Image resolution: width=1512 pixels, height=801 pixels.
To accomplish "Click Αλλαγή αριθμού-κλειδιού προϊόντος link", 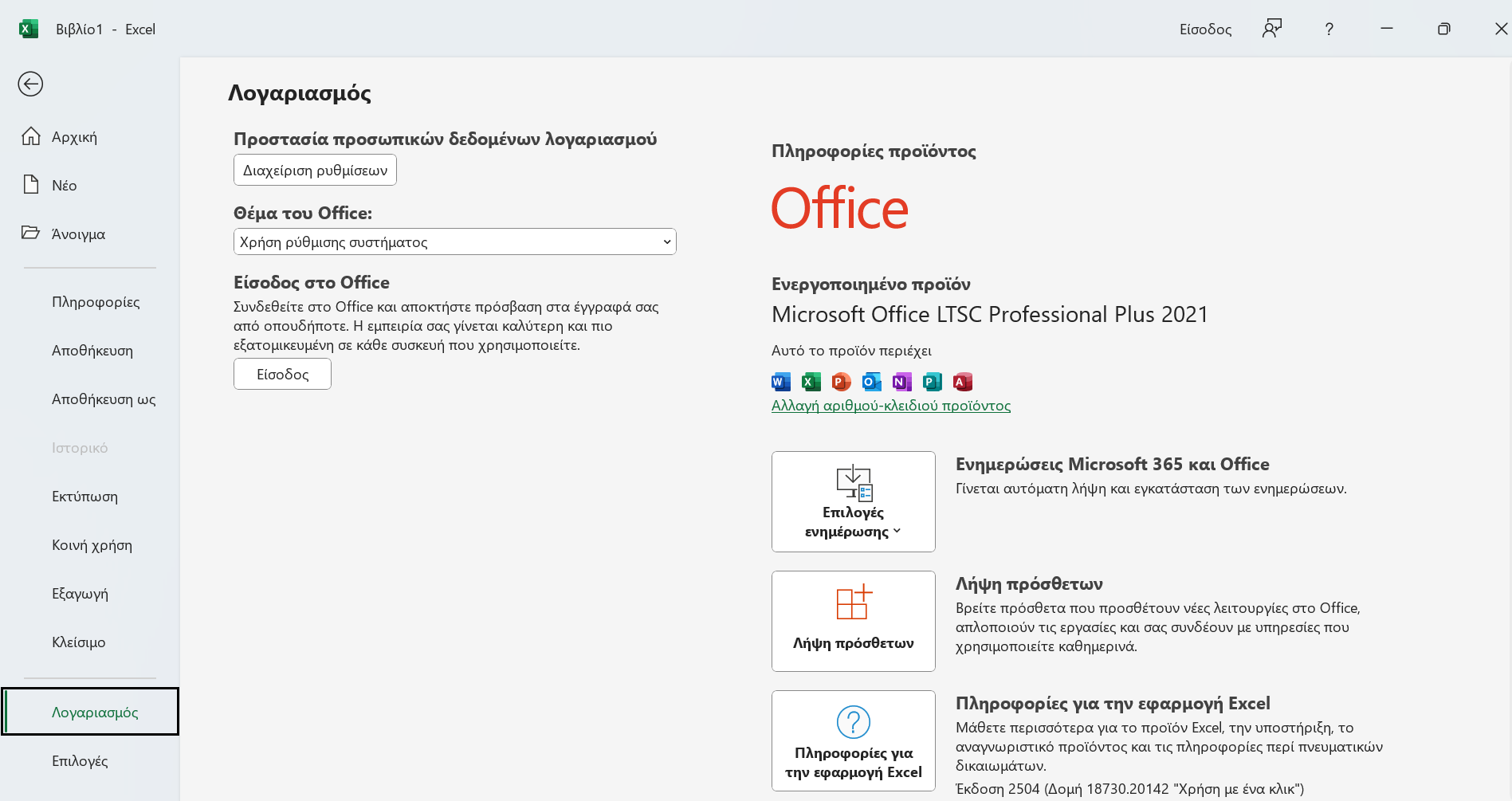I will tap(891, 405).
